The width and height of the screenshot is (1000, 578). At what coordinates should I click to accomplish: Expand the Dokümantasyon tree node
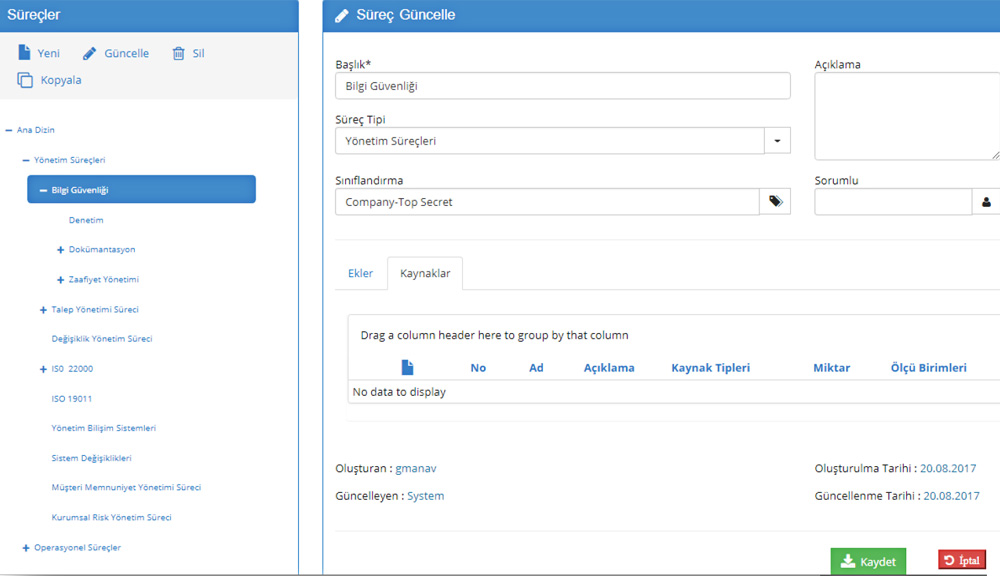[61, 250]
